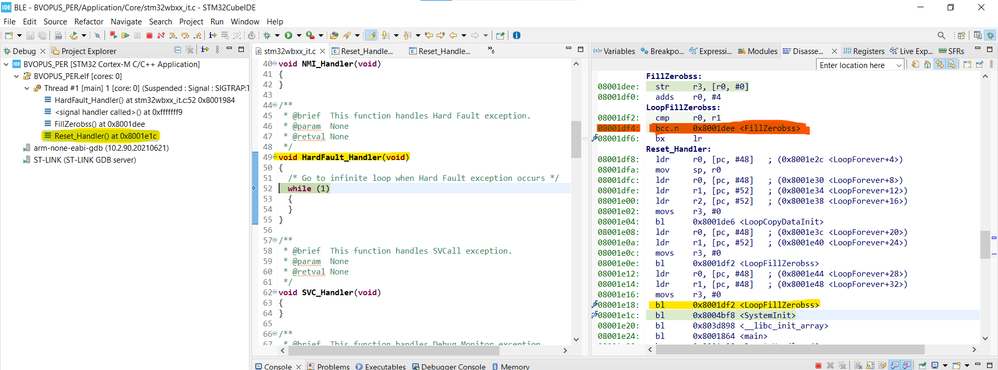Click the Debug bug icon in toolbar
This screenshot has width=998, height=370.
pos(266,35)
